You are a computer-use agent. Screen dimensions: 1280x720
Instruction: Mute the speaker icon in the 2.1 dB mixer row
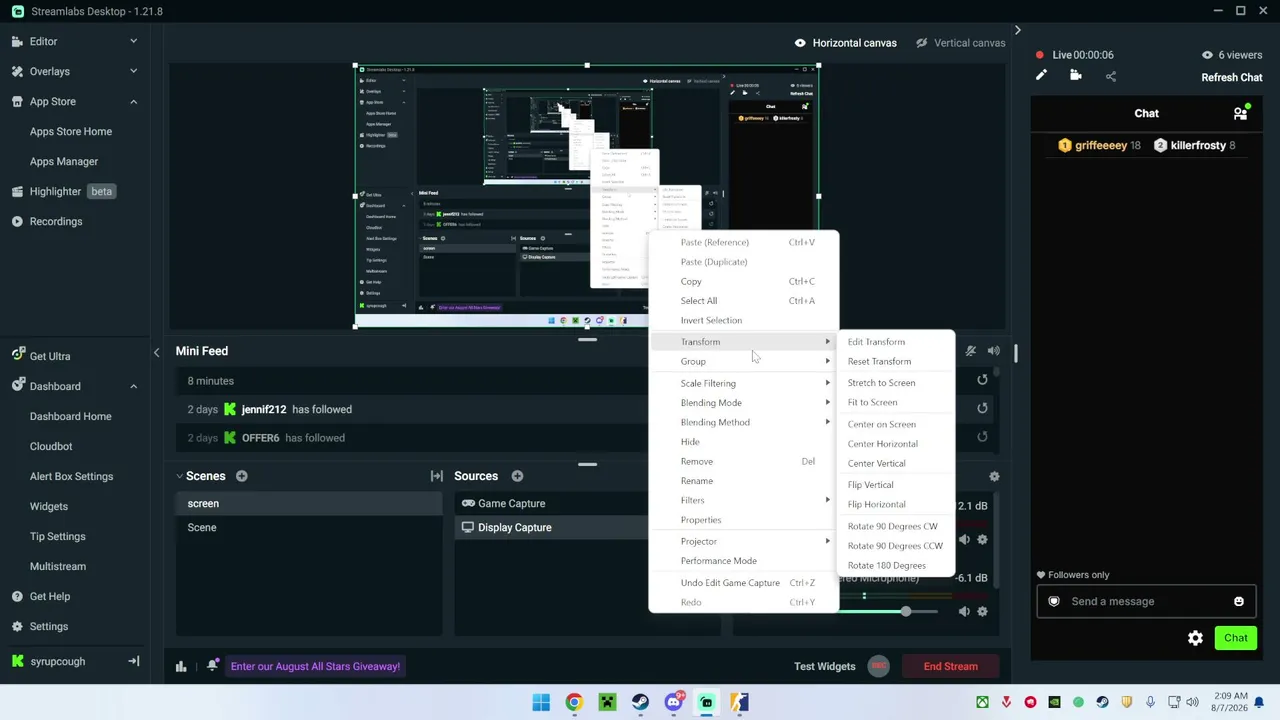coord(964,539)
